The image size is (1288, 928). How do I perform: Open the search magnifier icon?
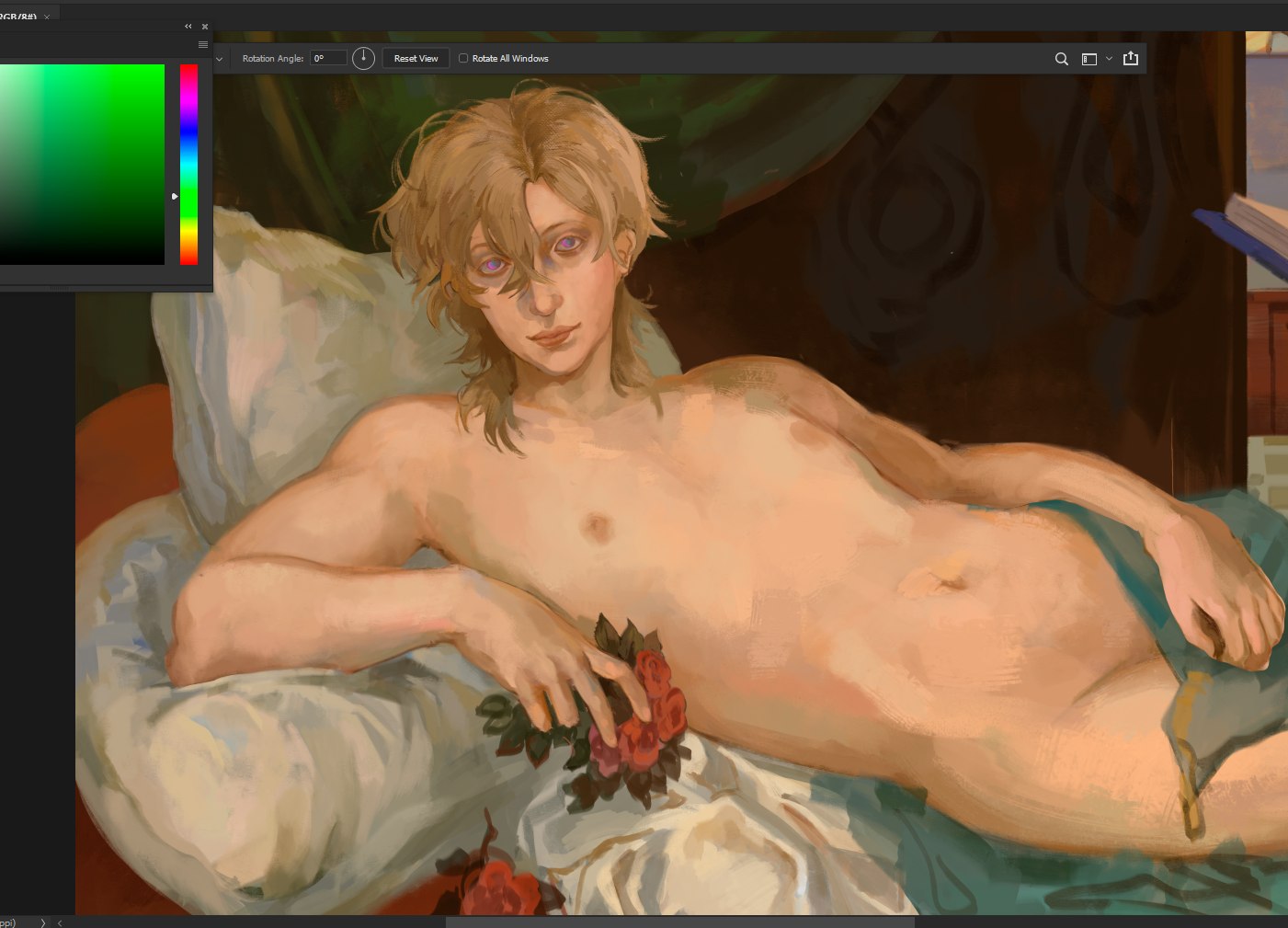click(x=1062, y=59)
